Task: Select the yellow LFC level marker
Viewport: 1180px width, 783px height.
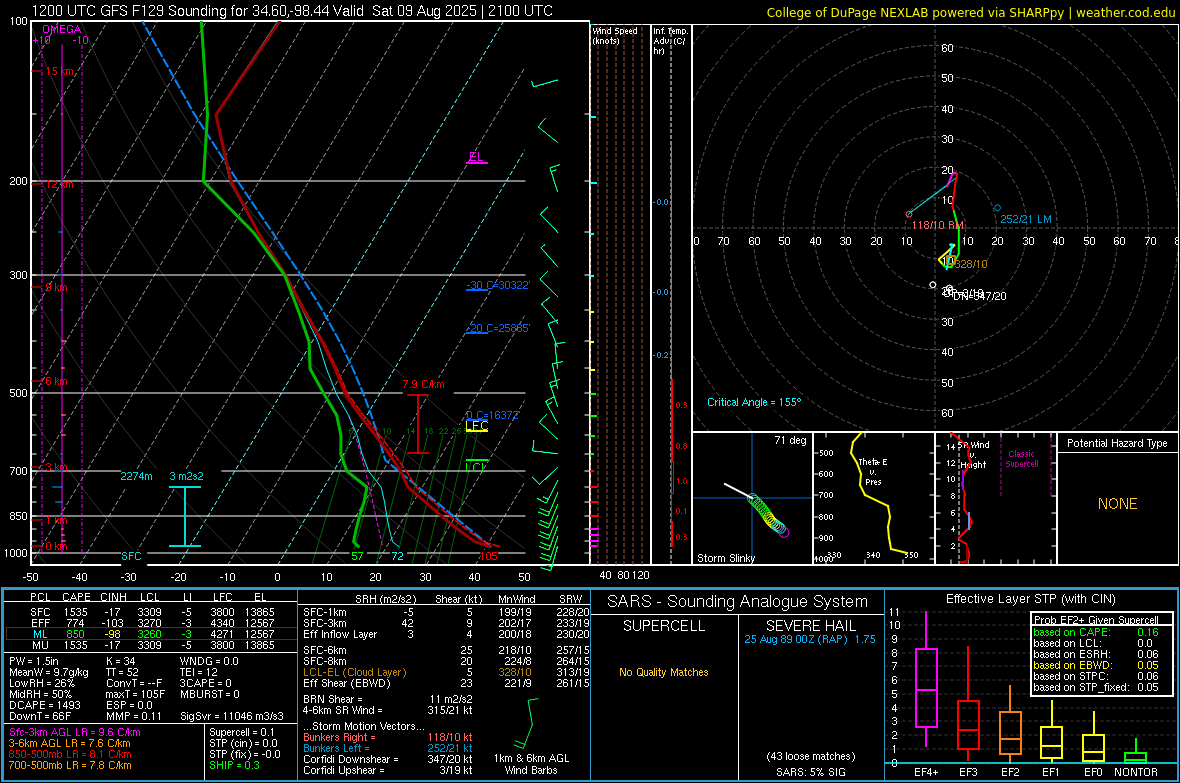Action: [x=477, y=426]
